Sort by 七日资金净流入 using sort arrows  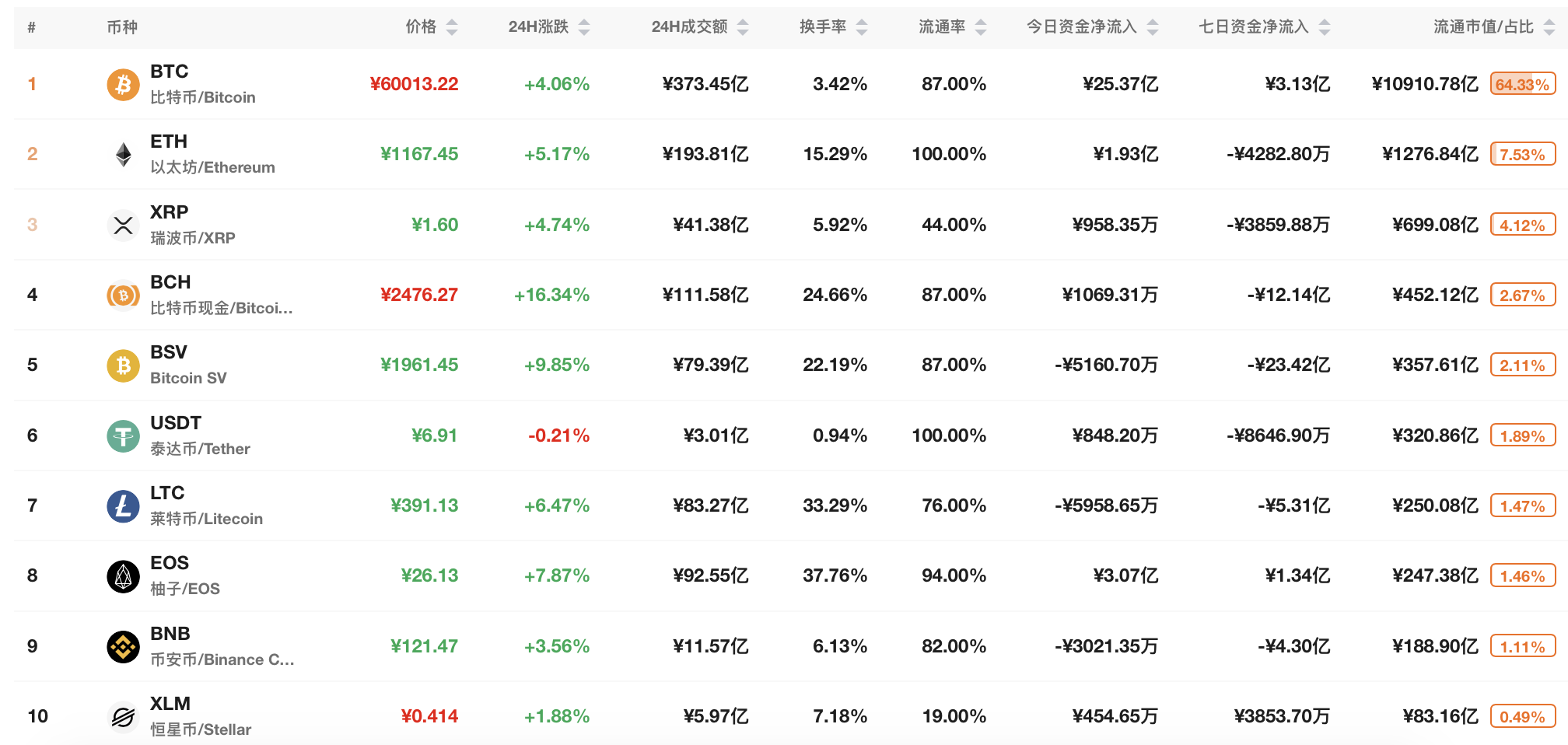click(1325, 27)
